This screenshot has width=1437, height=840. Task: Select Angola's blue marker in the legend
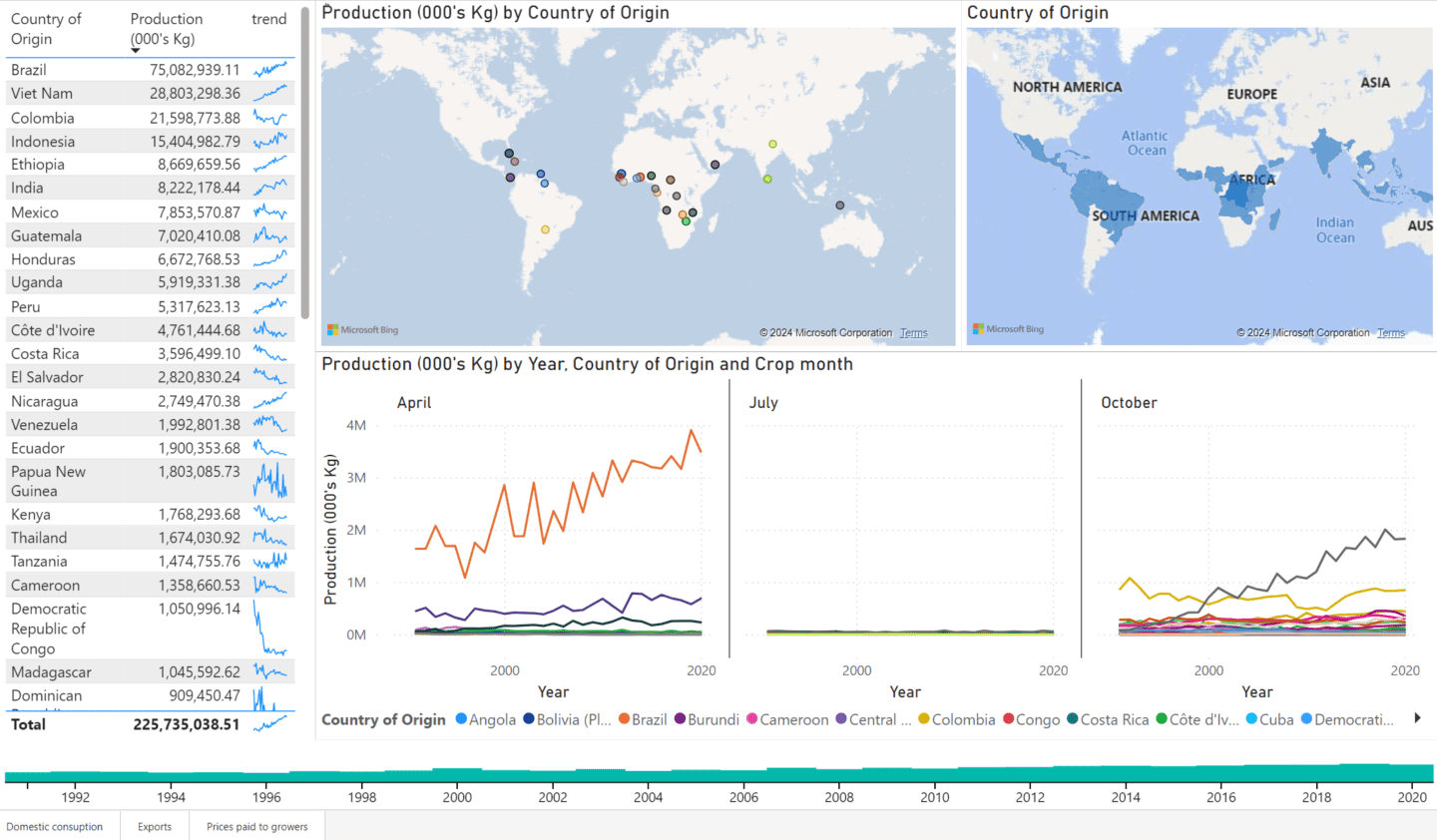461,719
